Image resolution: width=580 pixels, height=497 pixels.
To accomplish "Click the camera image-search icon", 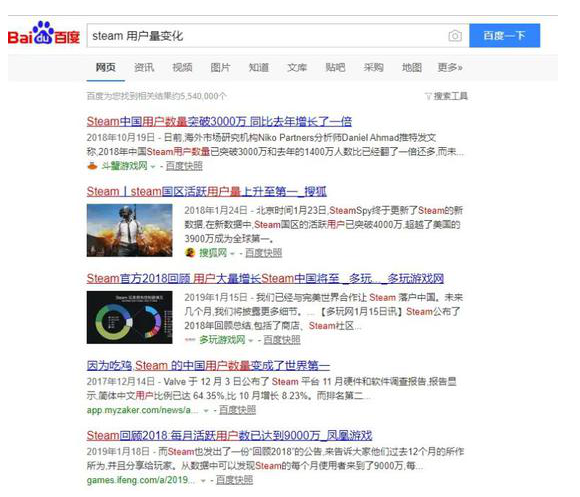I will (x=455, y=36).
